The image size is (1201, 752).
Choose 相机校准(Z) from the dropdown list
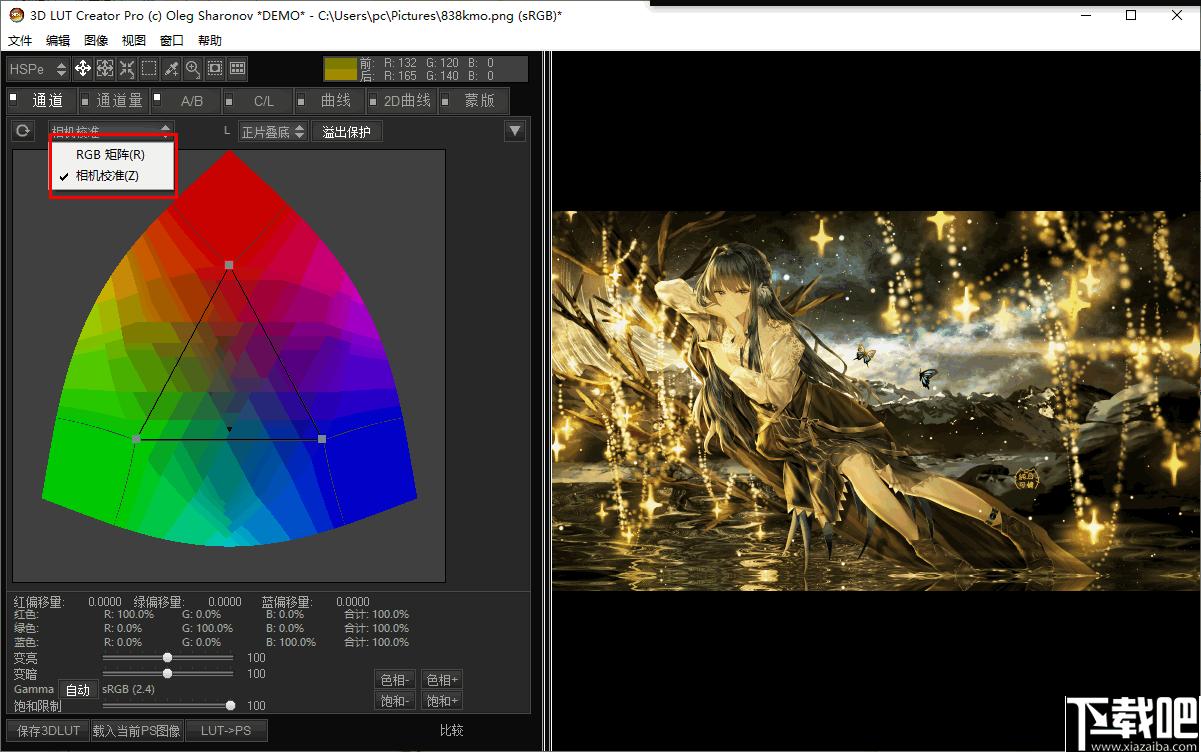pyautogui.click(x=112, y=176)
